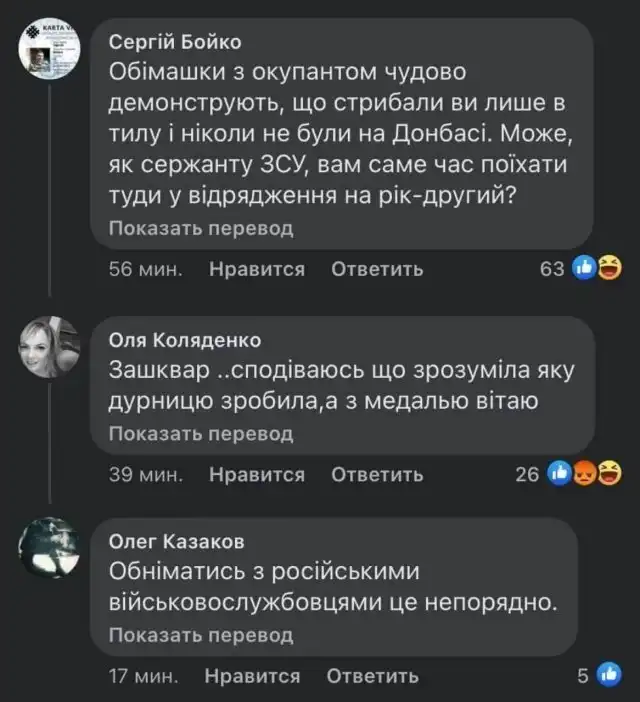
Task: Show translation of Сергій Бойко's comment
Action: (x=201, y=229)
